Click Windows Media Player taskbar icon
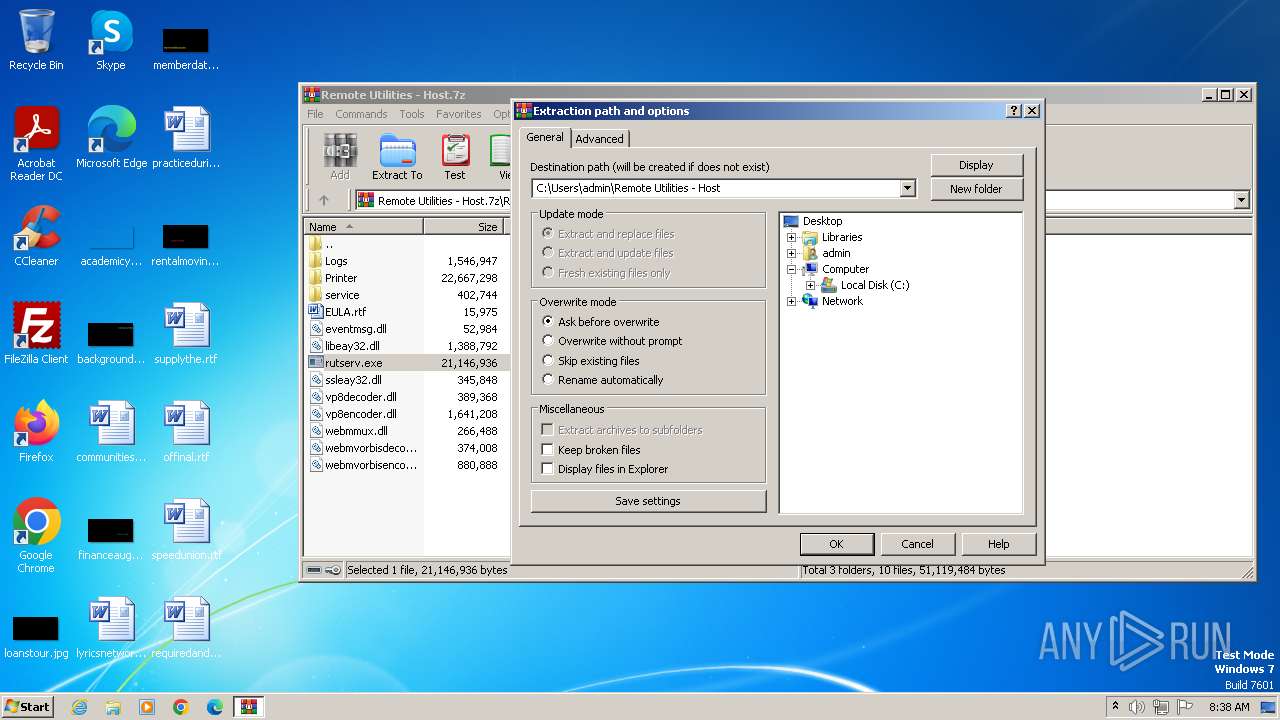1280x720 pixels. [x=147, y=707]
